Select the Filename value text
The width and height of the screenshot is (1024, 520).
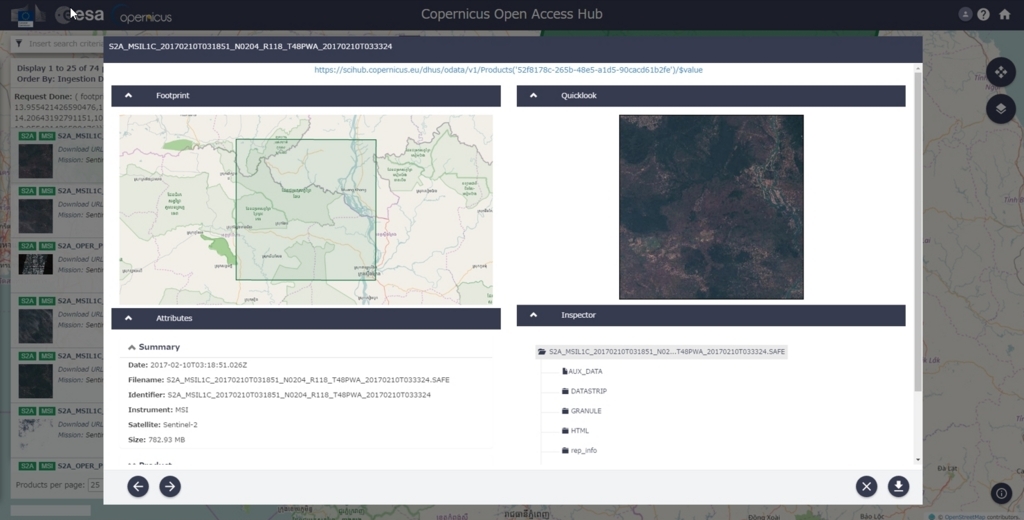[x=308, y=380]
